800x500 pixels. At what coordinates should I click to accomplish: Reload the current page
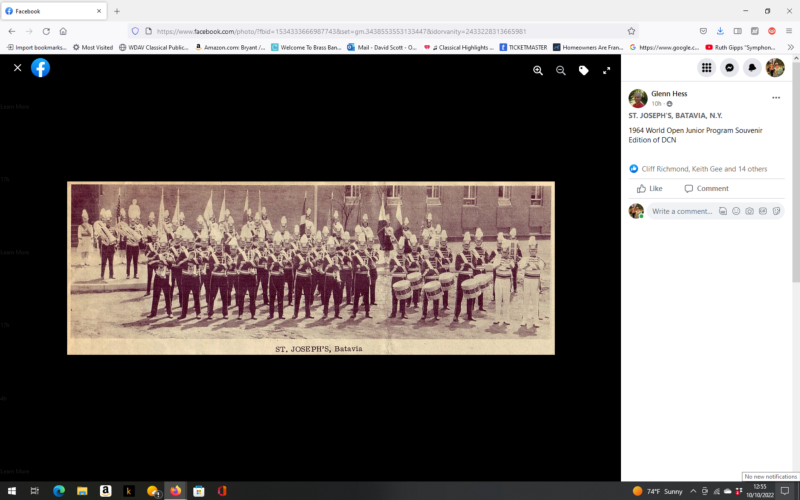pos(46,31)
